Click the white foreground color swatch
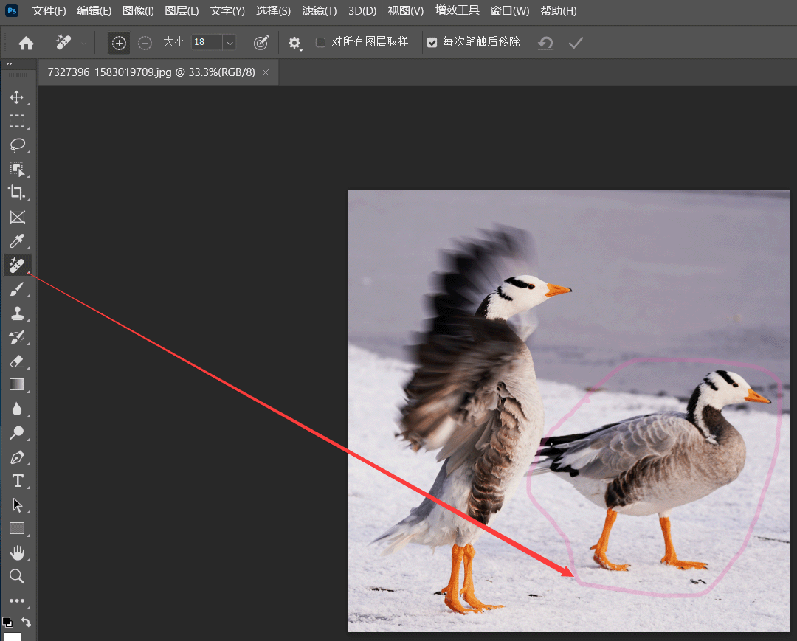The height and width of the screenshot is (641, 797). [13, 636]
